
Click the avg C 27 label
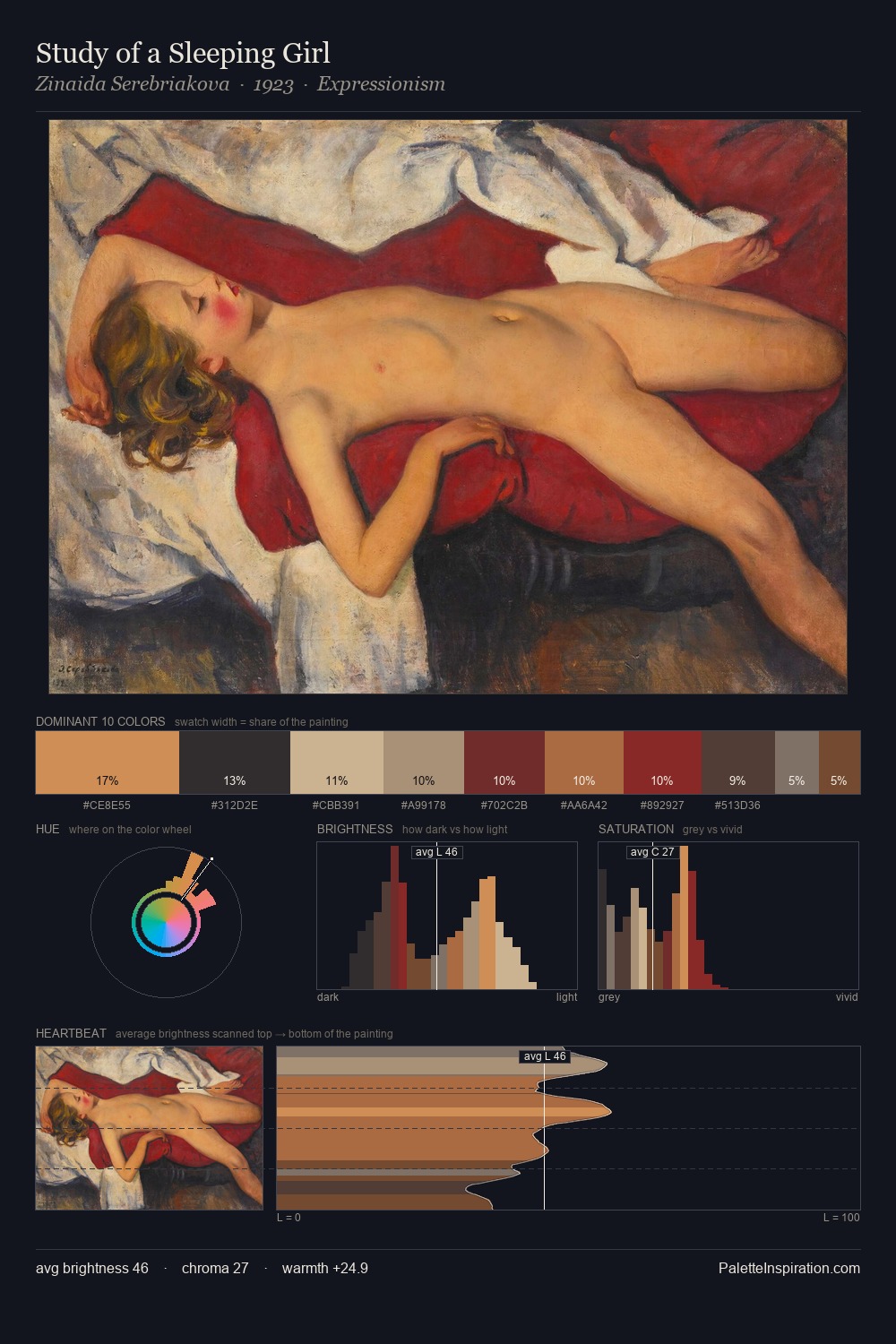click(652, 852)
